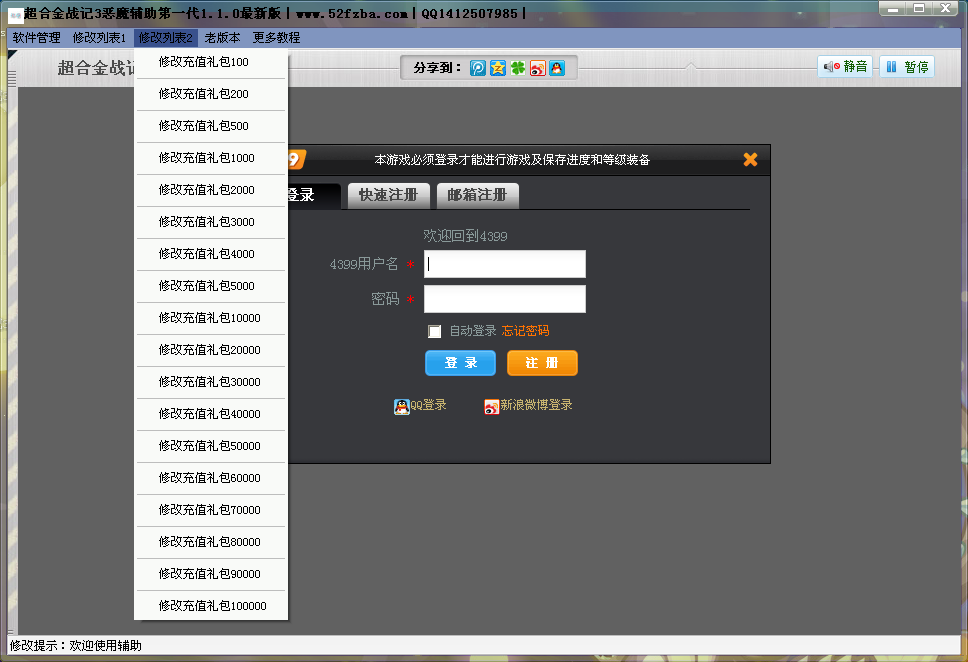Screen dimensions: 968x662
Task: Select 修改充值礼包20000 menu entry
Action: pyautogui.click(x=211, y=350)
